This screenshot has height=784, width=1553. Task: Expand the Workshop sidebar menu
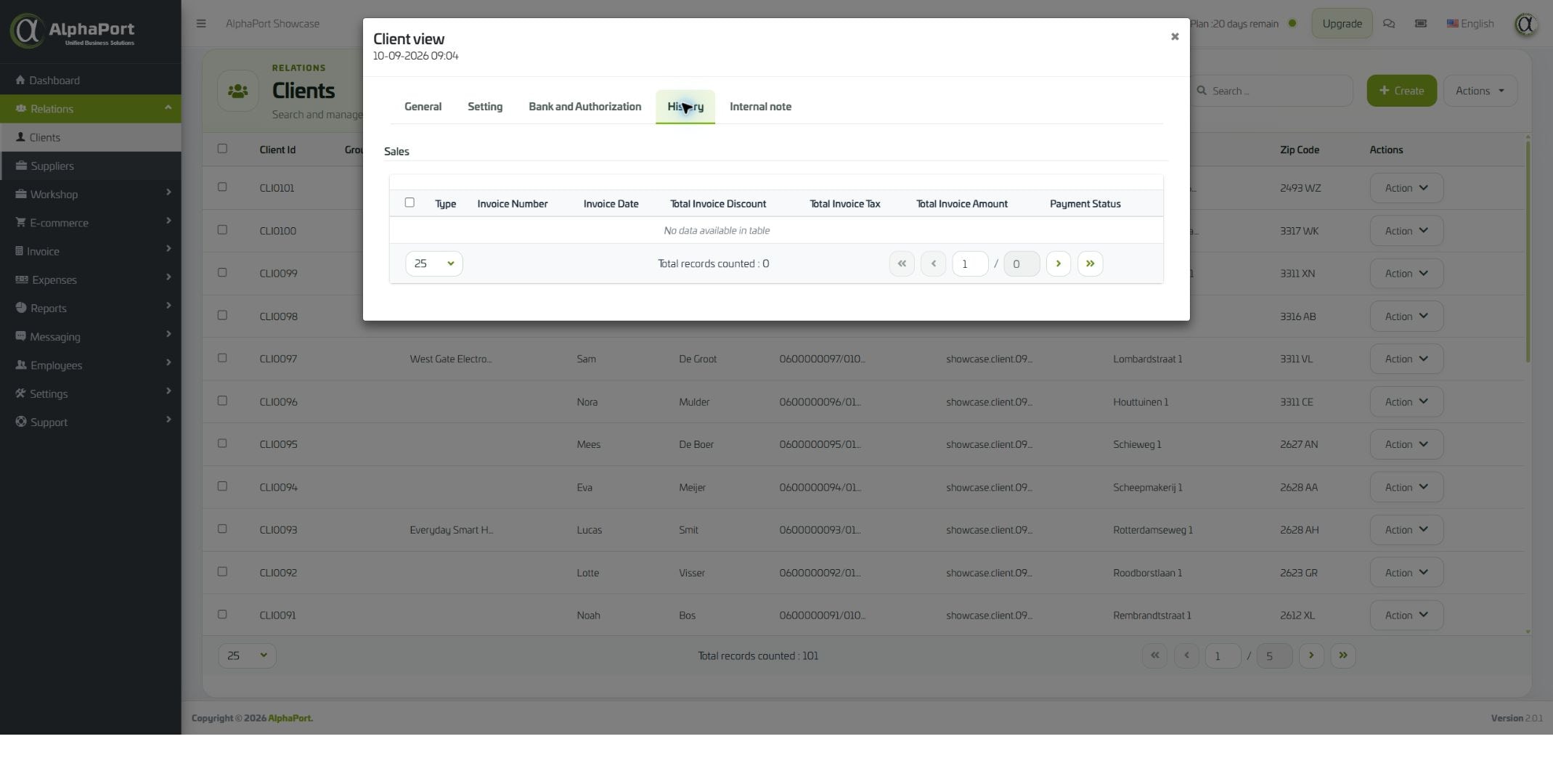point(91,194)
